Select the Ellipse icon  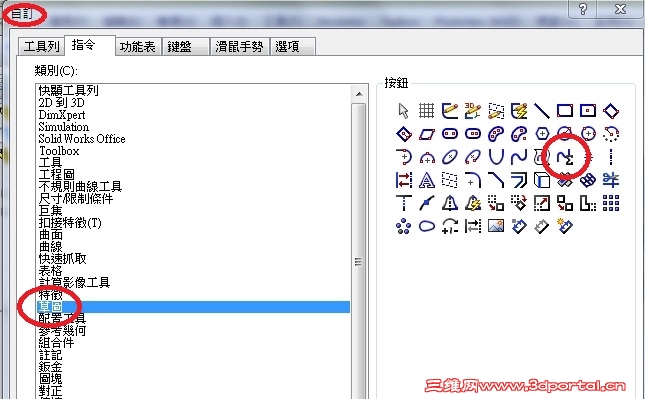450,157
